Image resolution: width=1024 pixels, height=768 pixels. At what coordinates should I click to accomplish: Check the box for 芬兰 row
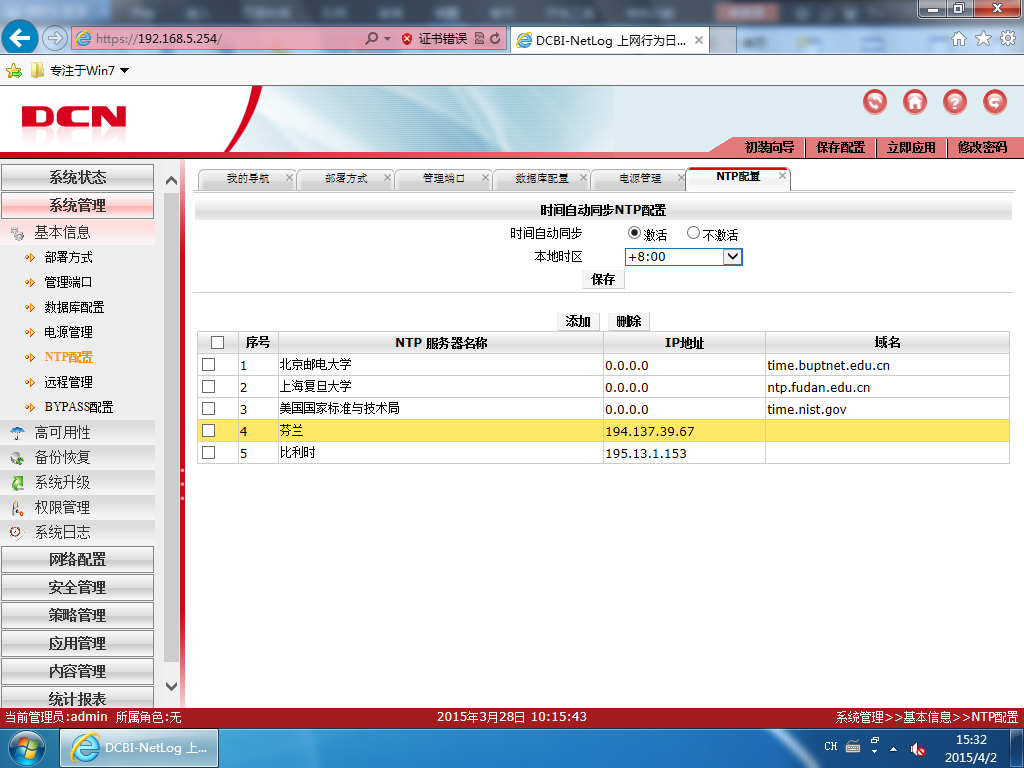tap(208, 430)
